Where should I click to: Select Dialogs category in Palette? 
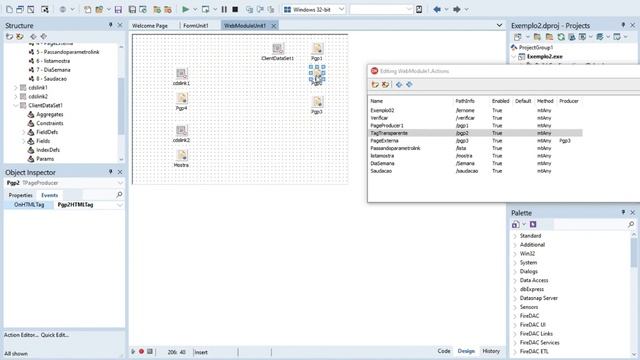[x=529, y=271]
